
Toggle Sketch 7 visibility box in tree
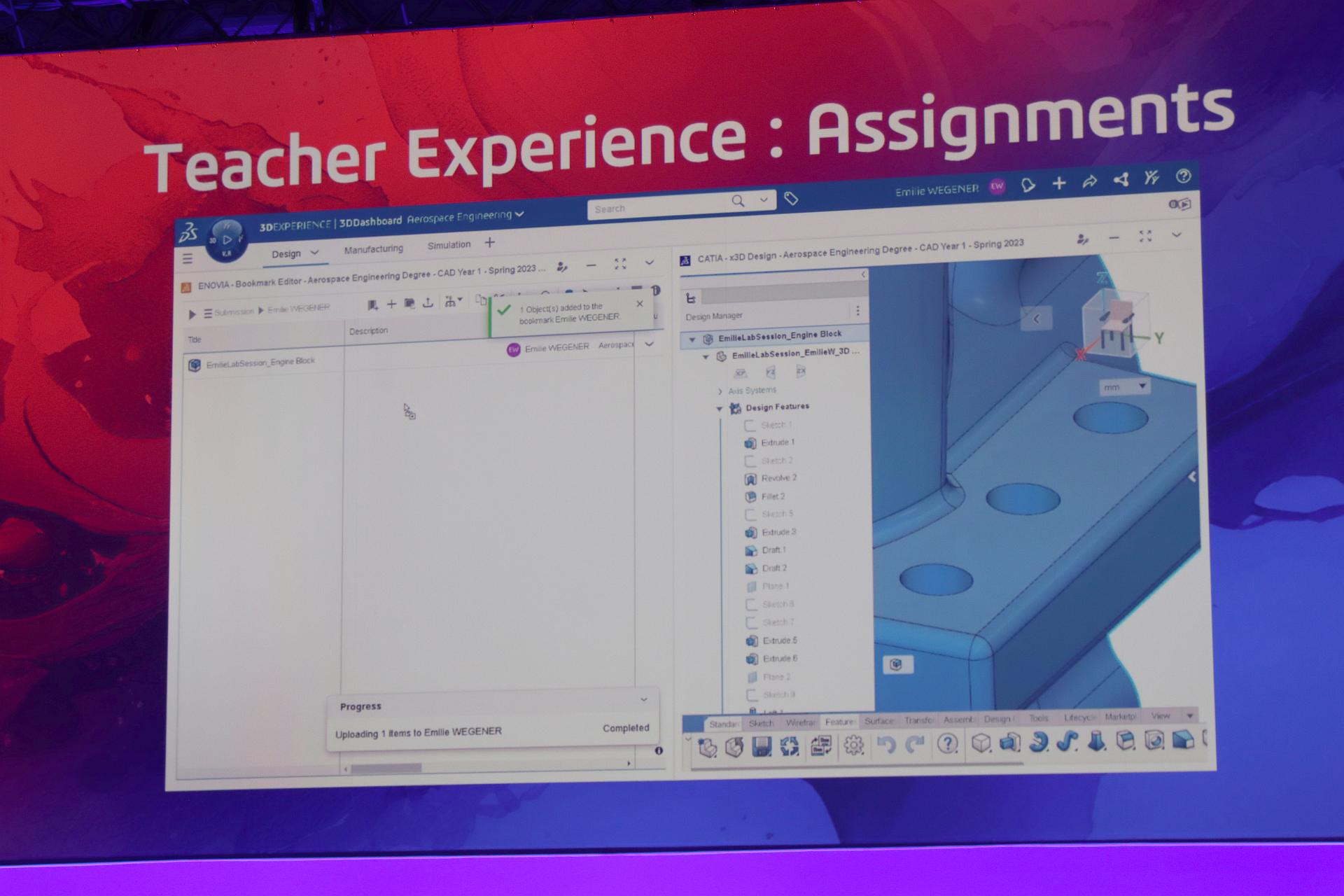[752, 622]
